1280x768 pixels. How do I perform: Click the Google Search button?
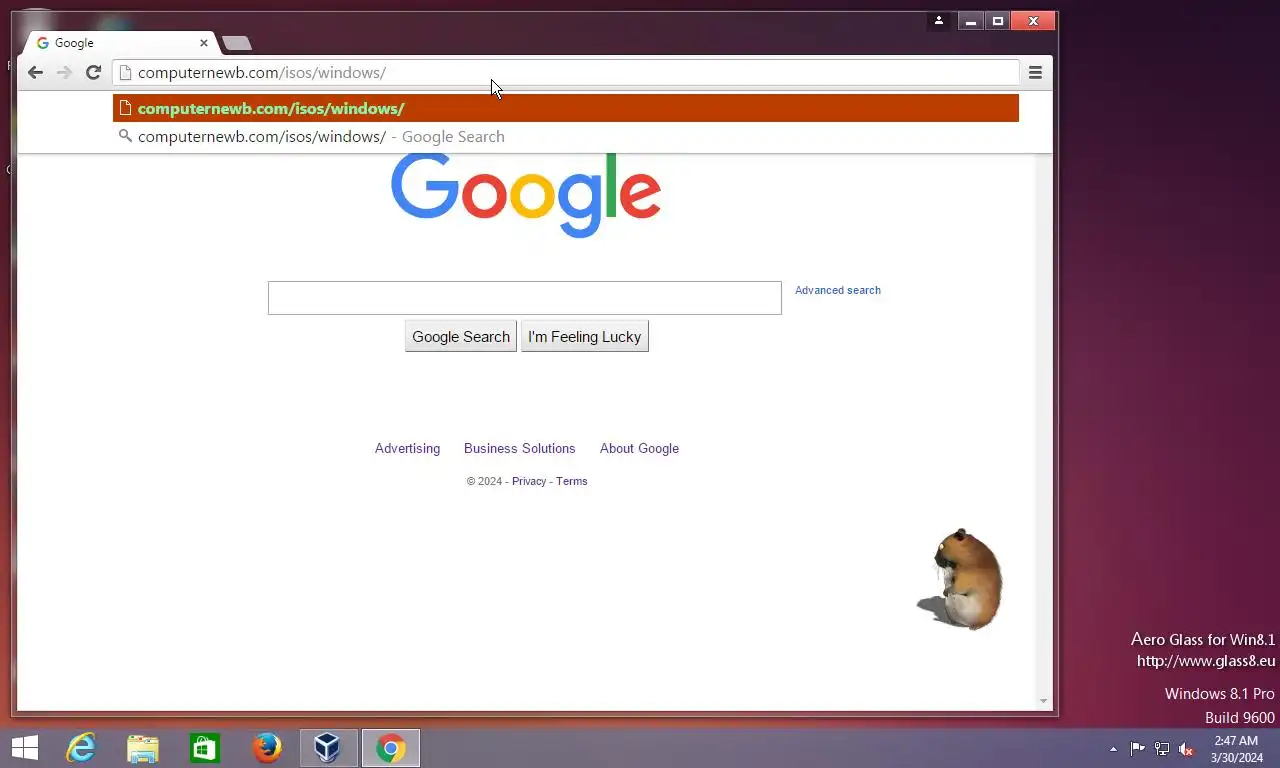pyautogui.click(x=461, y=336)
